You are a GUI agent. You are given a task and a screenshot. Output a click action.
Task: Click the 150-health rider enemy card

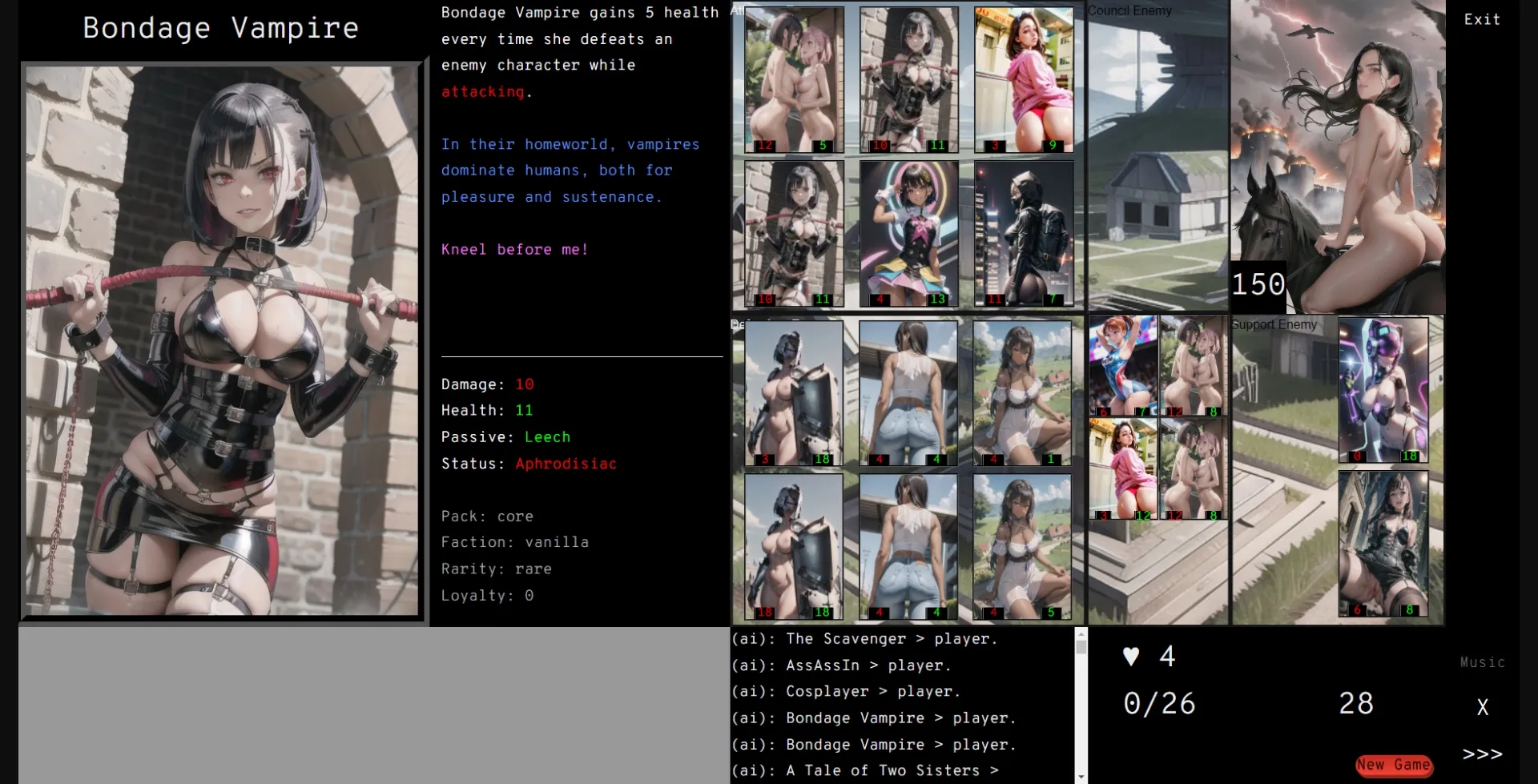click(1336, 156)
